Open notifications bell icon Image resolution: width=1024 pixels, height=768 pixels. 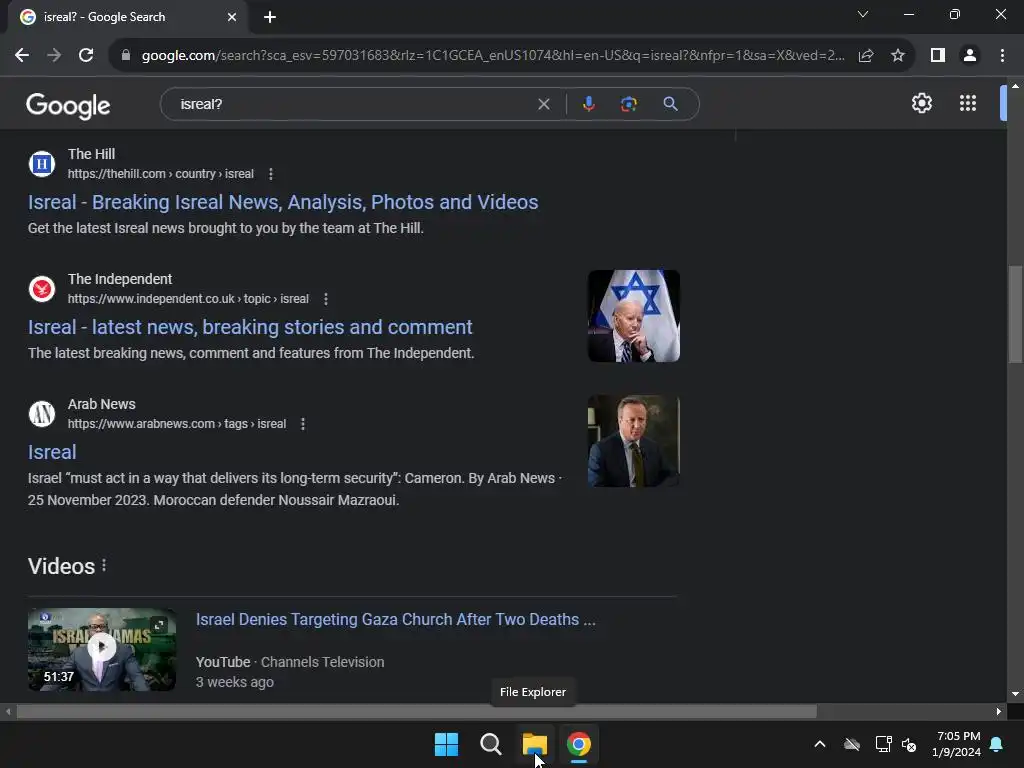coord(997,744)
